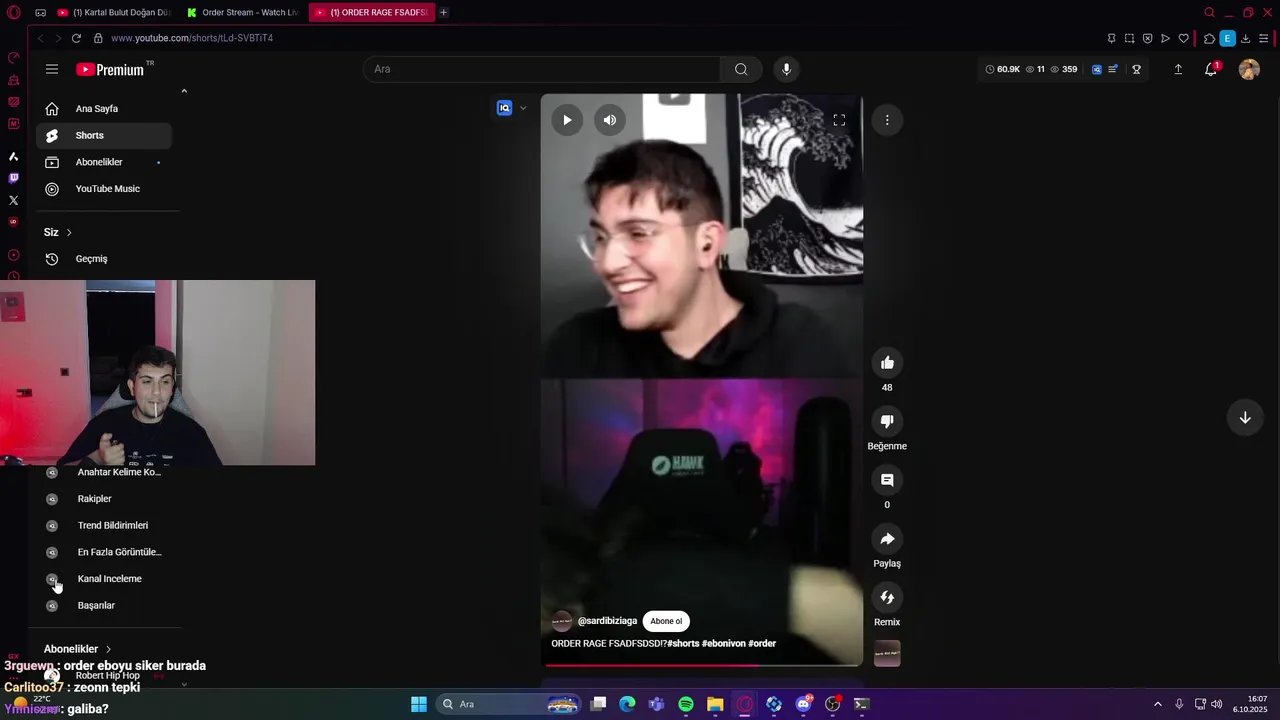Screen dimensions: 1280x720
Task: Share the Short via Paylaş
Action: click(887, 539)
